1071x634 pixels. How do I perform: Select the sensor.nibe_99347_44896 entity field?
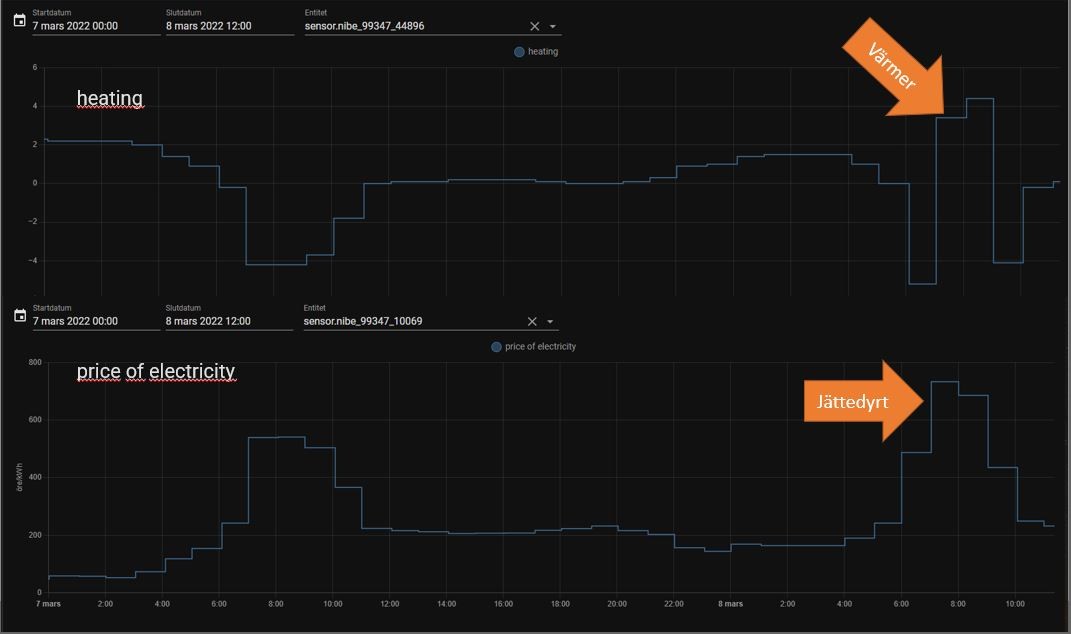(x=410, y=26)
